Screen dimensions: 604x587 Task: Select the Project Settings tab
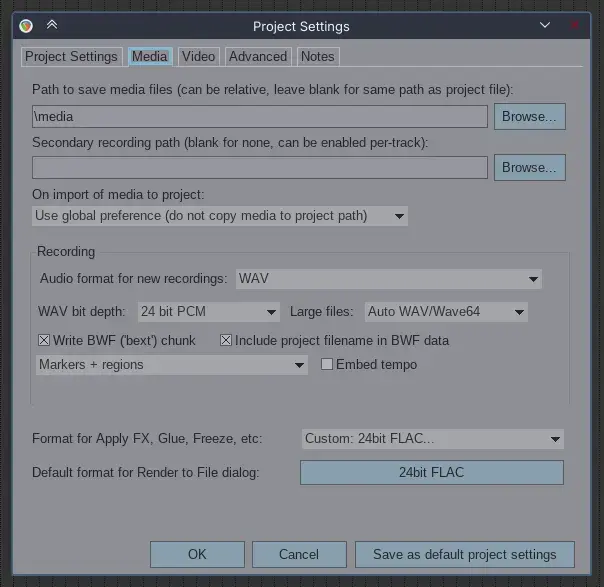pyautogui.click(x=71, y=57)
